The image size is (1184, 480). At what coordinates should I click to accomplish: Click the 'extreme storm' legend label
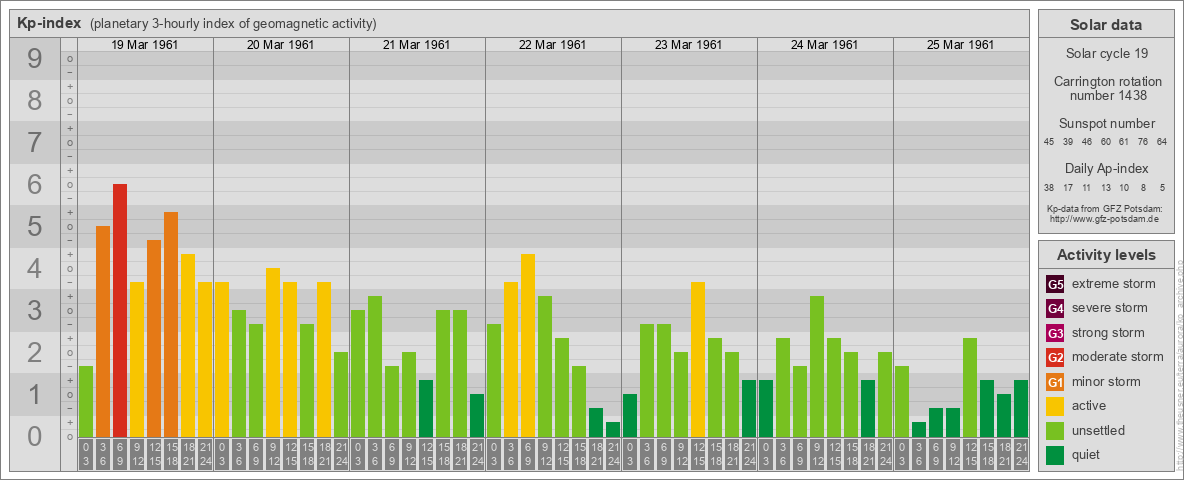click(x=1114, y=285)
